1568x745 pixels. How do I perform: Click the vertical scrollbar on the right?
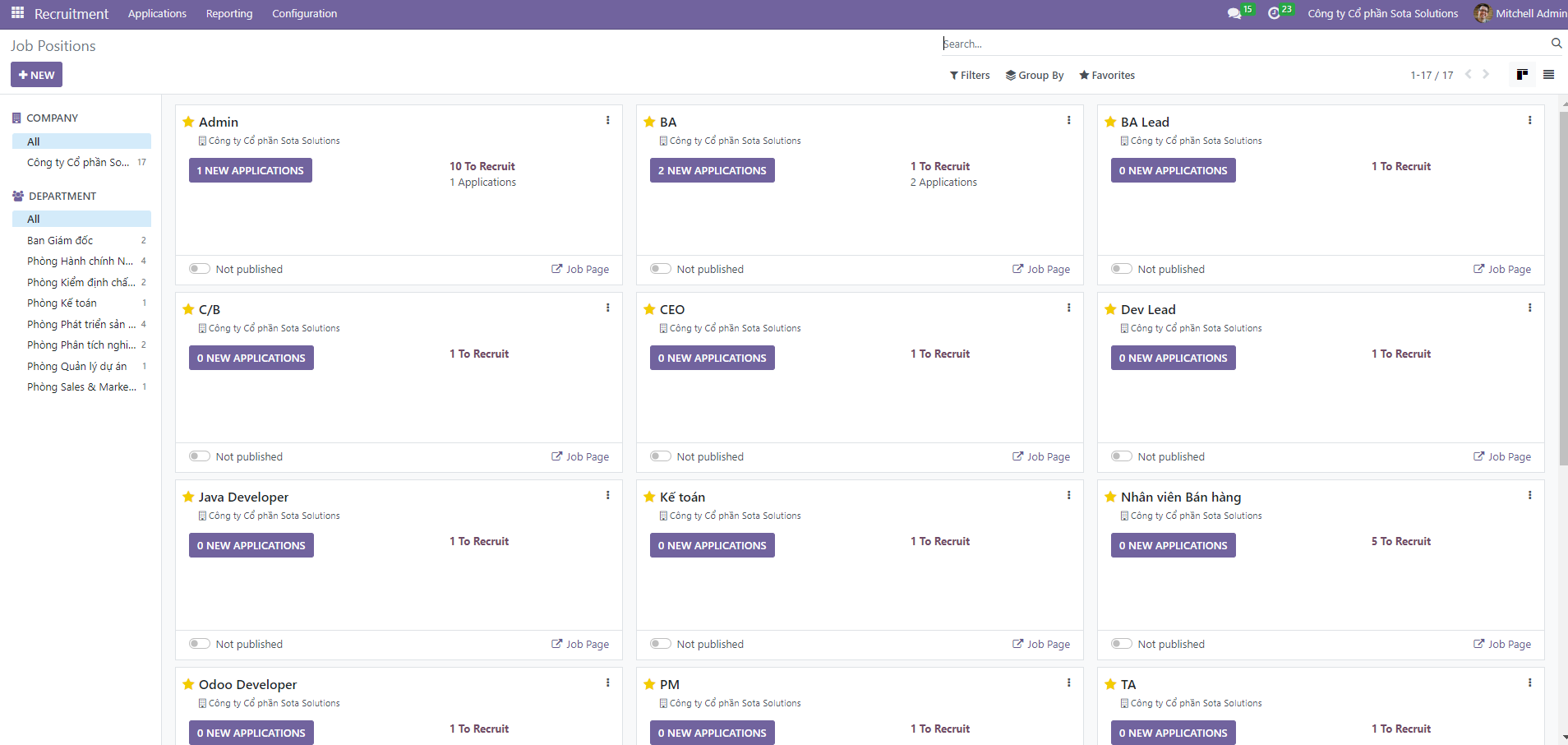tap(1563, 288)
